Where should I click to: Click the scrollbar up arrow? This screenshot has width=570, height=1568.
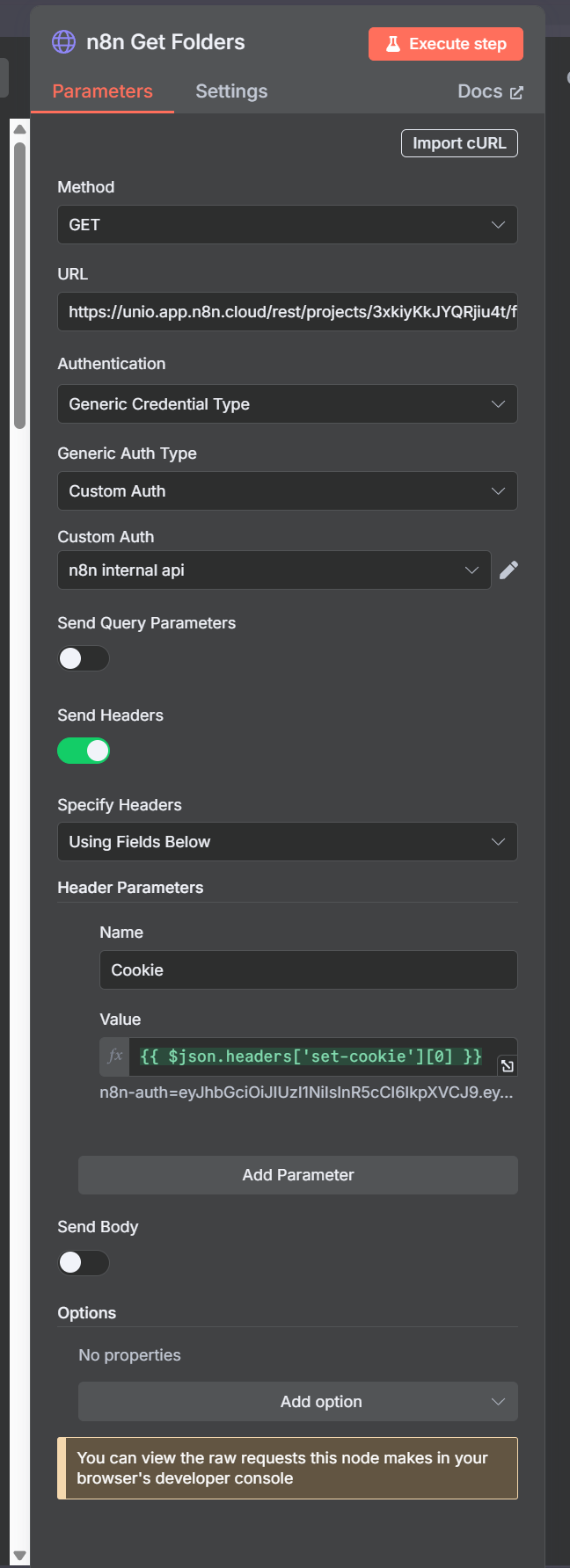coord(19,128)
